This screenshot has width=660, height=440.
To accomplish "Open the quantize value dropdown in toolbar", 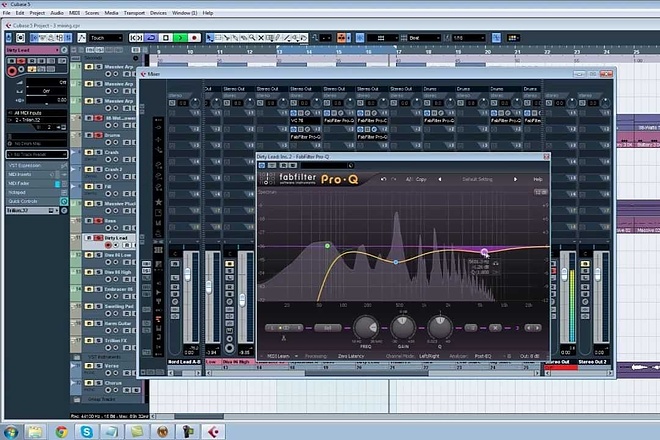I will pos(469,38).
